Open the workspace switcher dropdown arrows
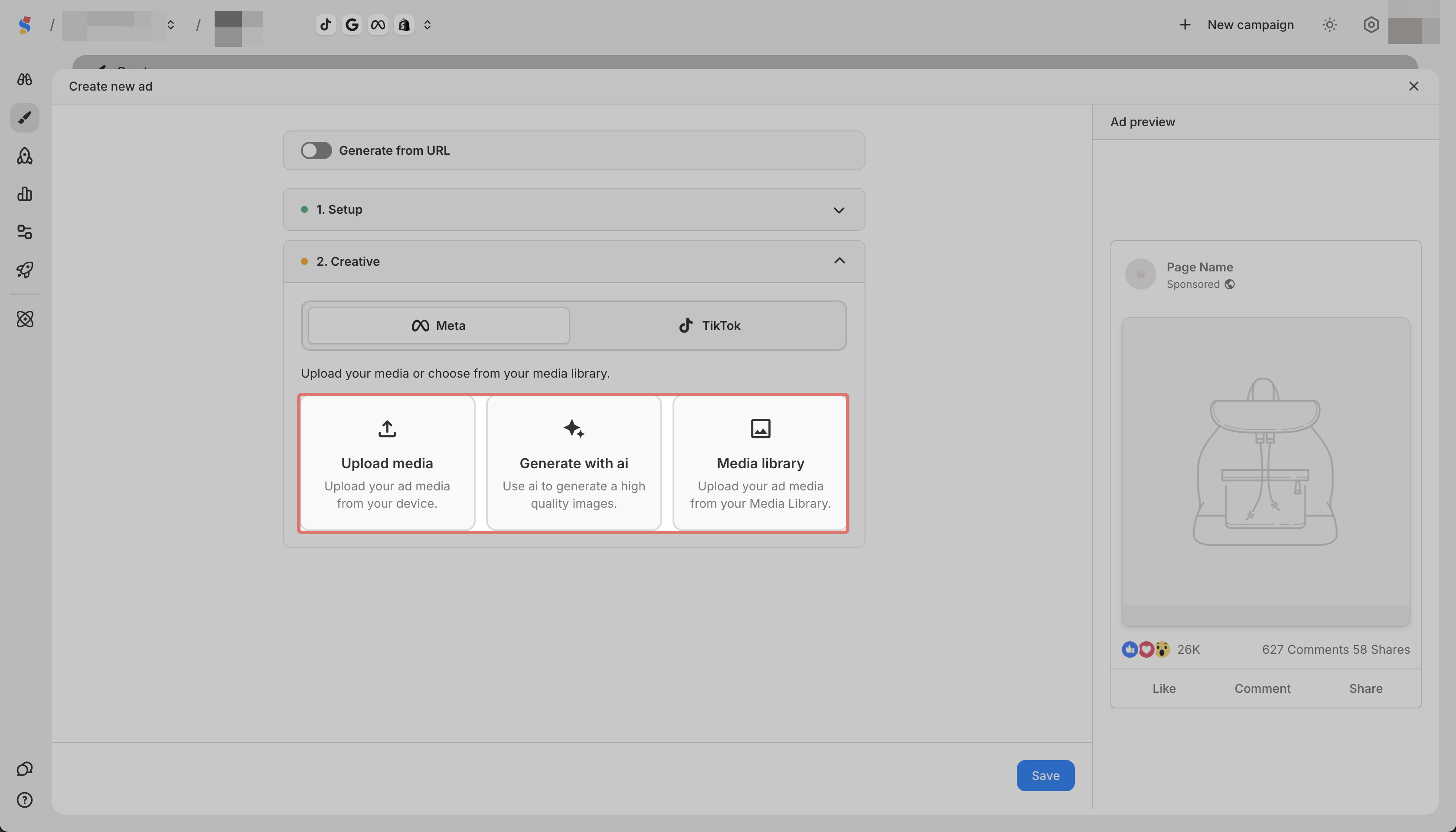Image resolution: width=1456 pixels, height=832 pixels. tap(170, 25)
